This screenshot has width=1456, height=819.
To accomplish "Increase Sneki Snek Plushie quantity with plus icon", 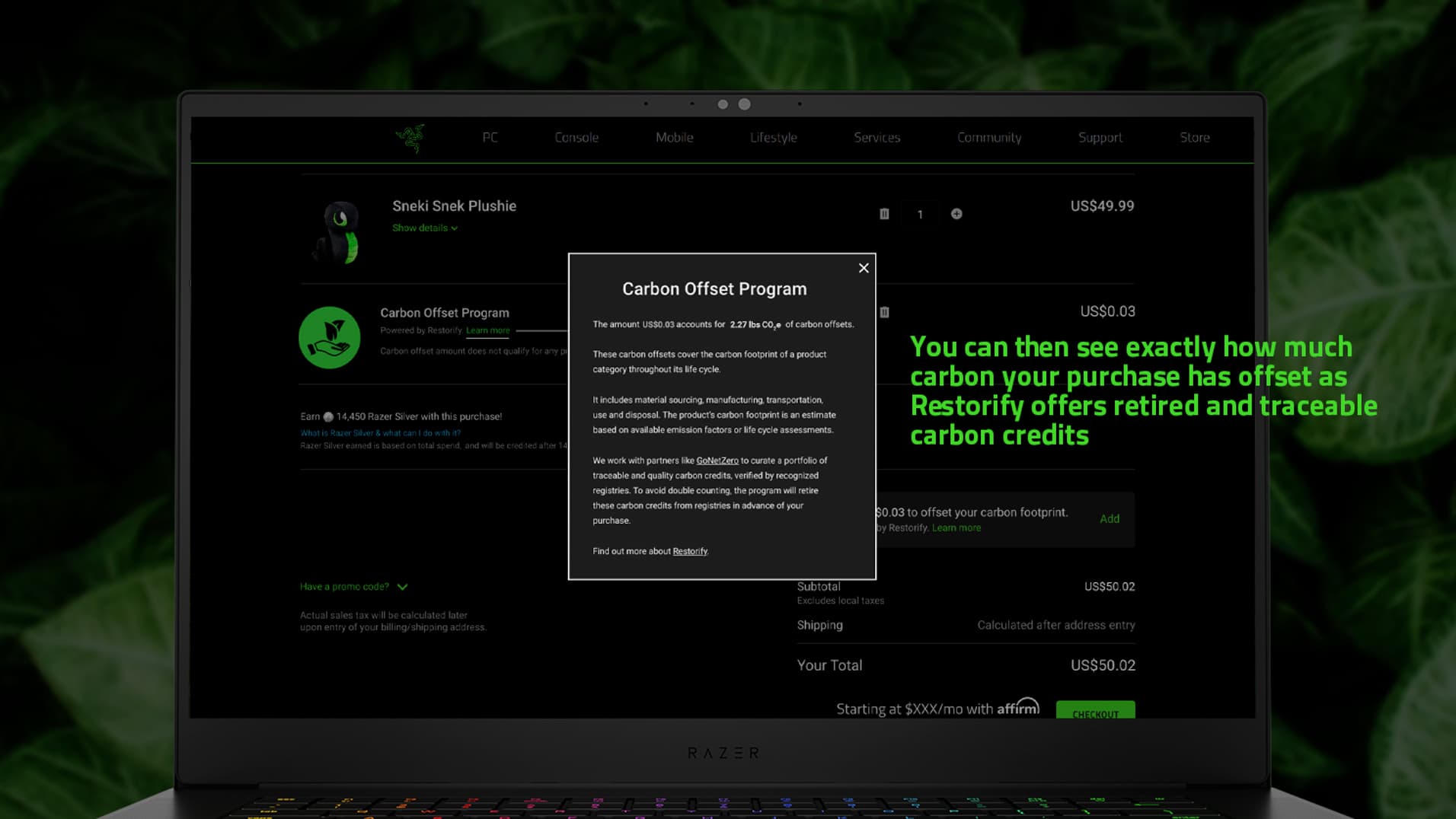I will pyautogui.click(x=956, y=214).
